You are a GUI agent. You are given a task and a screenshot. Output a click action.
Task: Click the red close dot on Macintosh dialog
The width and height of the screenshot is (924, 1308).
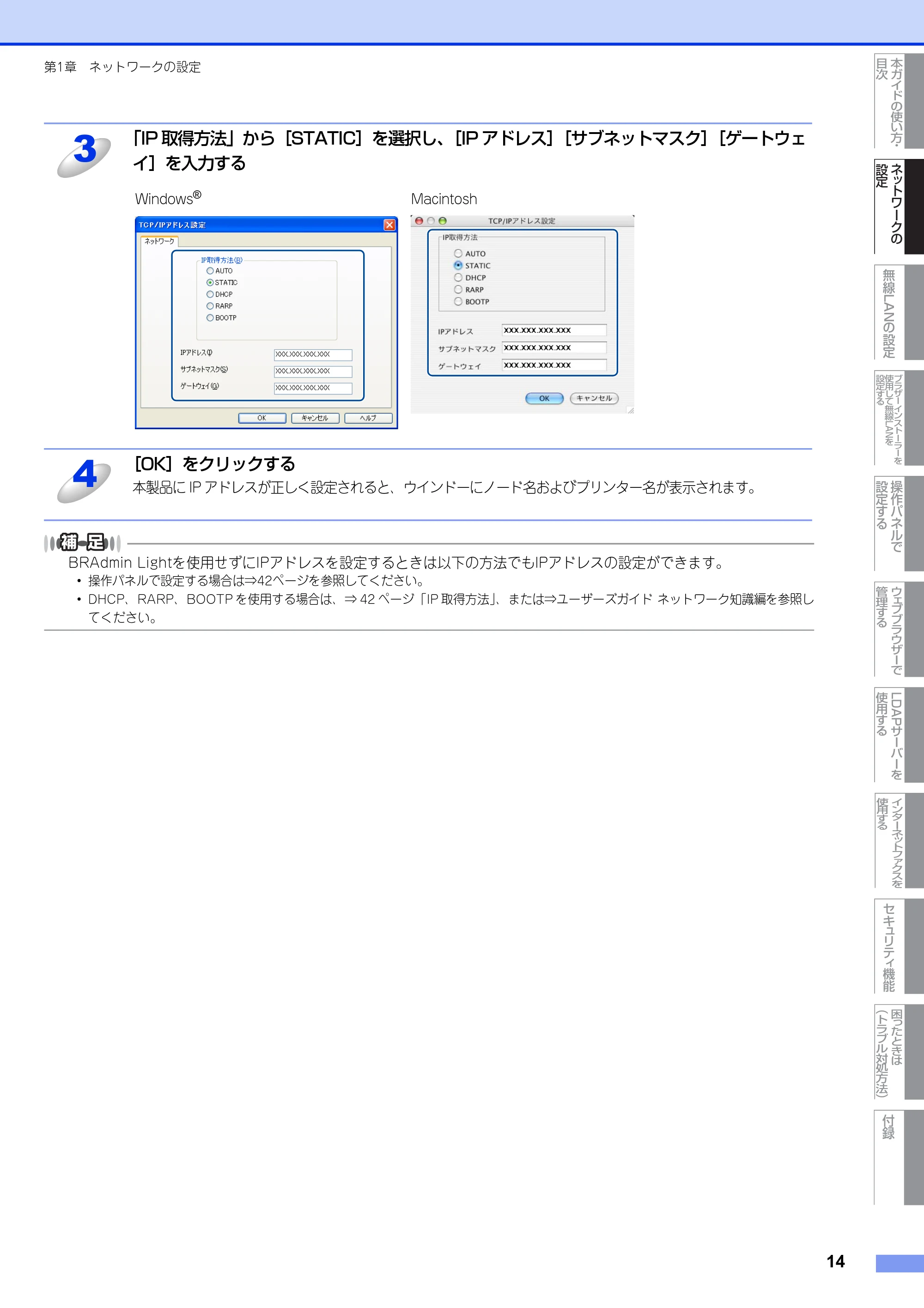tap(419, 221)
